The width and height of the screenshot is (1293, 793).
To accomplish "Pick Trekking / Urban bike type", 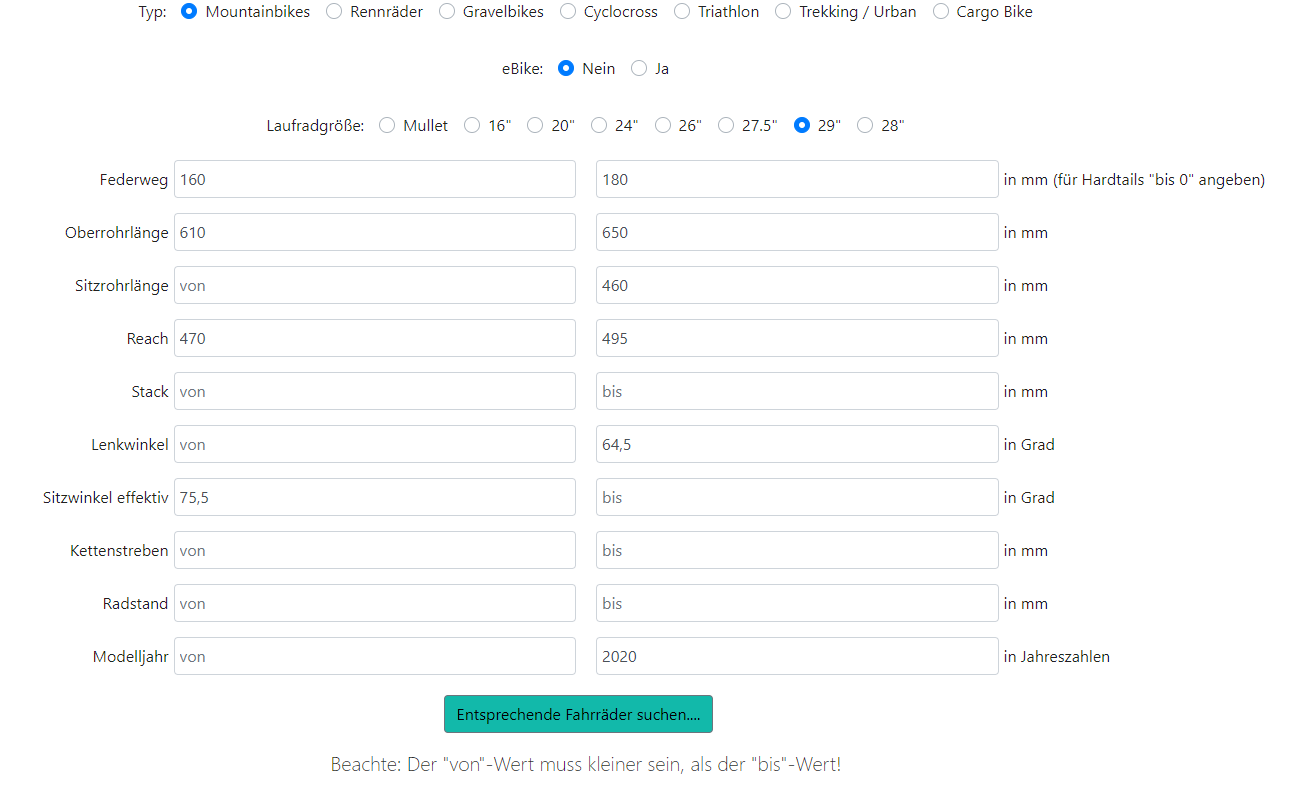I will tap(783, 12).
